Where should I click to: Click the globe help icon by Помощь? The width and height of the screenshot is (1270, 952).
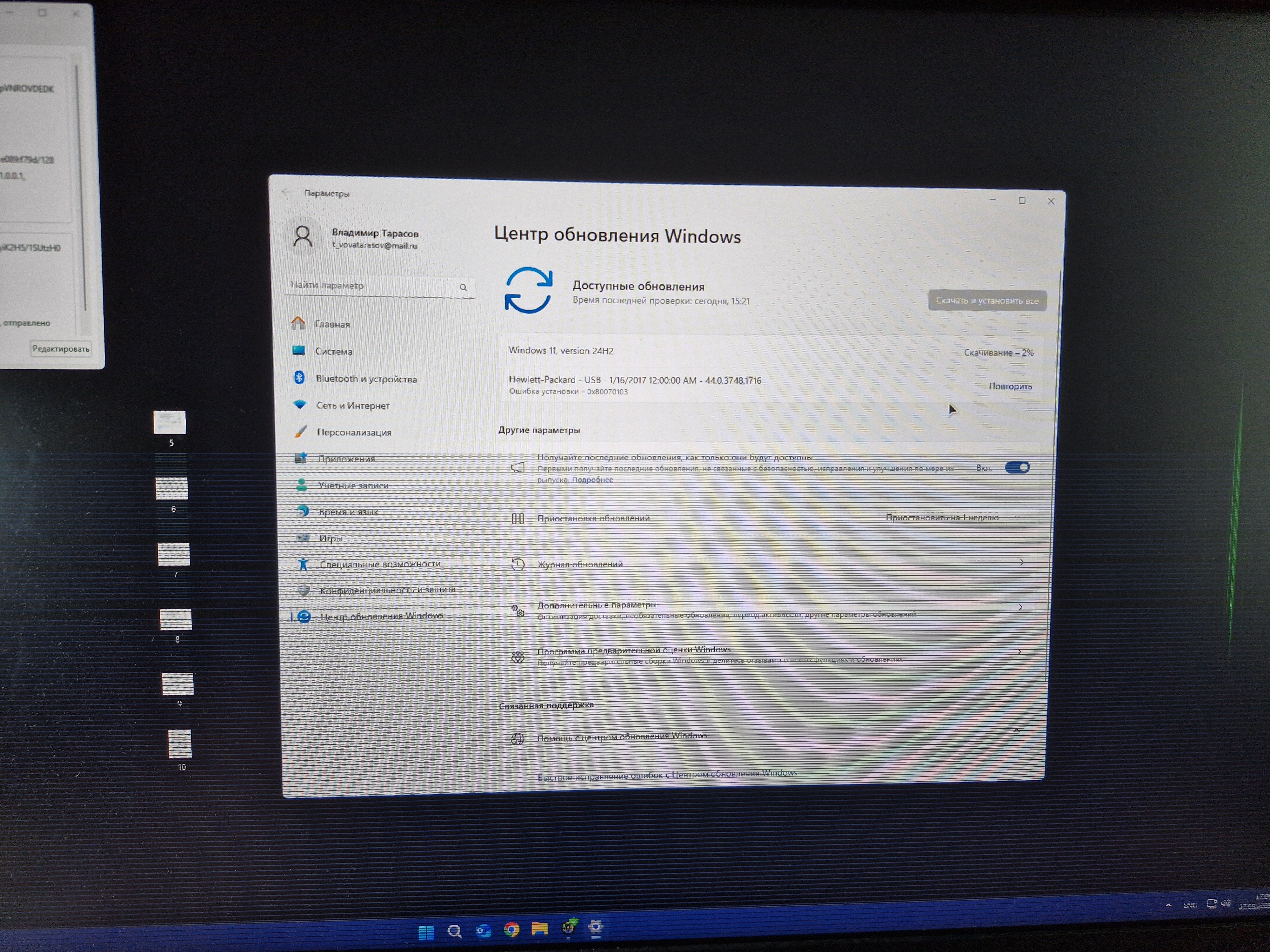(x=518, y=738)
